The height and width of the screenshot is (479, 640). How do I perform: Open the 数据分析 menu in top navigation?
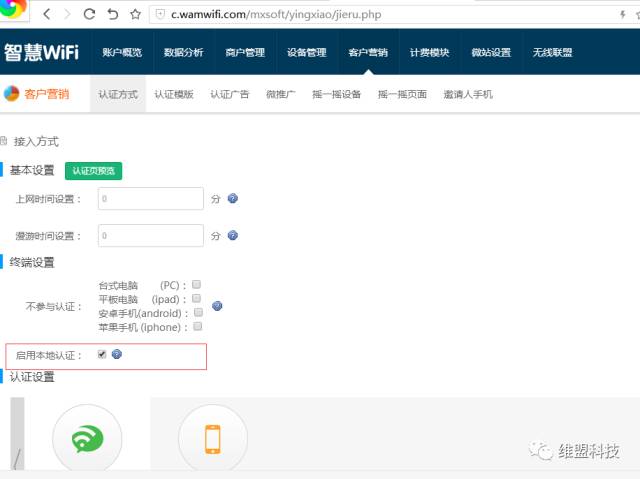point(183,52)
